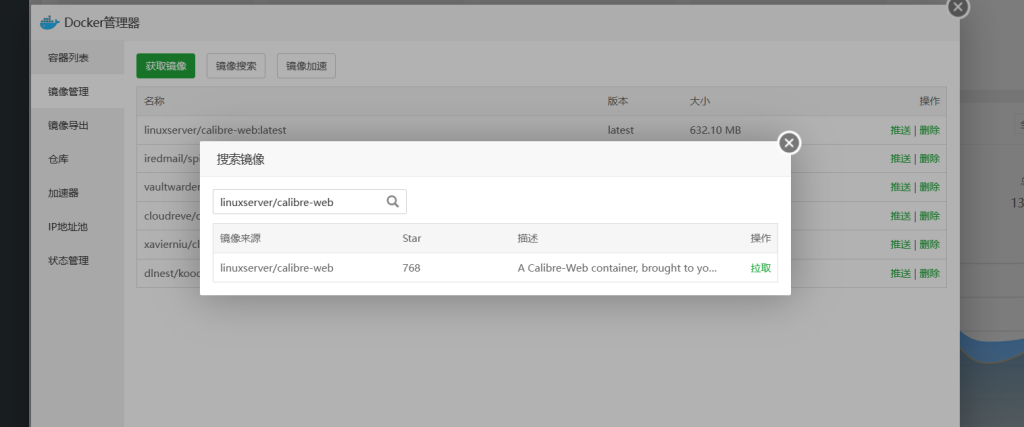Open the 加速器 sidebar tab
Image resolution: width=1024 pixels, height=427 pixels.
pos(77,193)
